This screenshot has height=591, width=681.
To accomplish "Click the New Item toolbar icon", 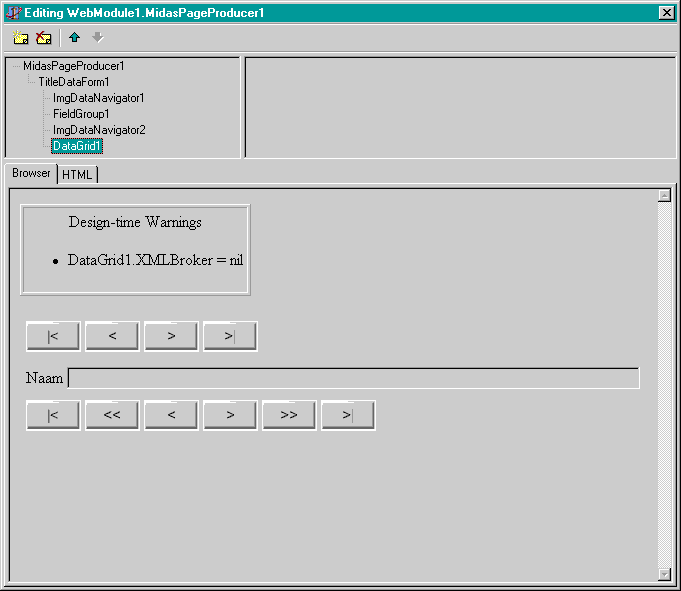I will 20,38.
